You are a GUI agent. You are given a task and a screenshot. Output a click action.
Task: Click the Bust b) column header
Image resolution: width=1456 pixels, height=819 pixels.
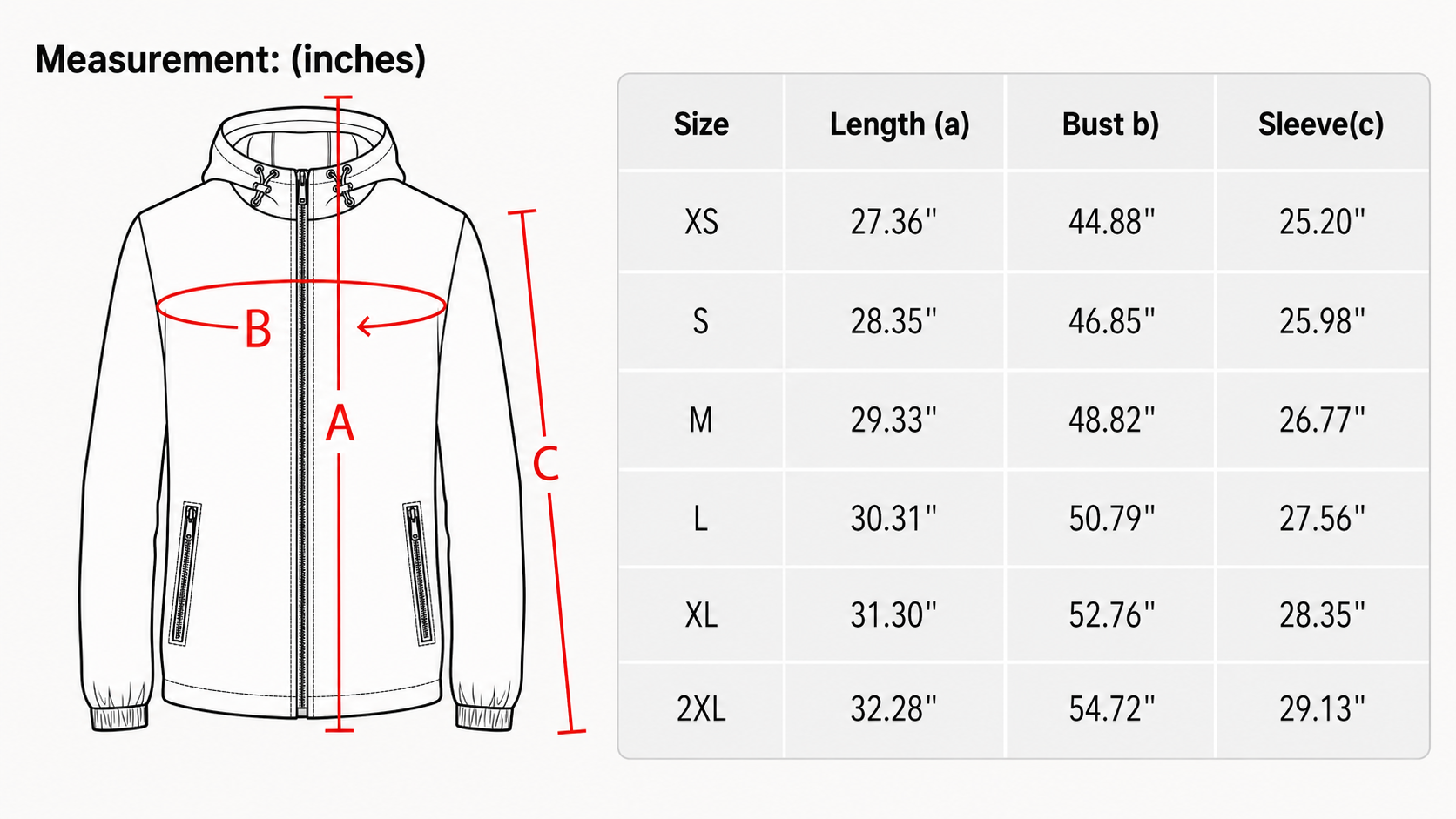tap(1110, 124)
